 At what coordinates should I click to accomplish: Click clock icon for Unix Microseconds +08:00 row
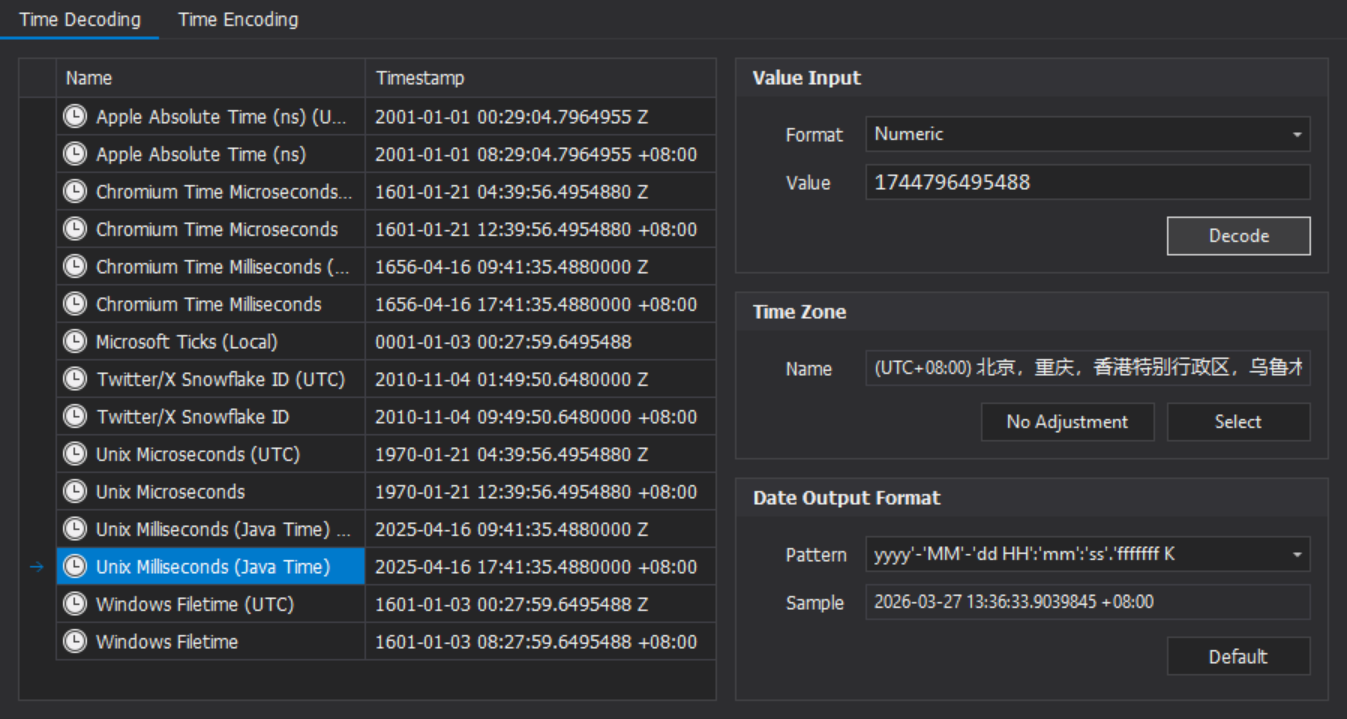pyautogui.click(x=75, y=492)
